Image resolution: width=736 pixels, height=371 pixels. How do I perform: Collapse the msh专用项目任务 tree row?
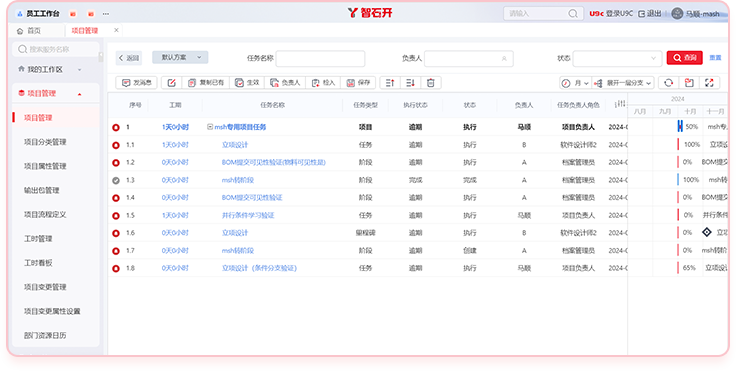click(x=210, y=127)
